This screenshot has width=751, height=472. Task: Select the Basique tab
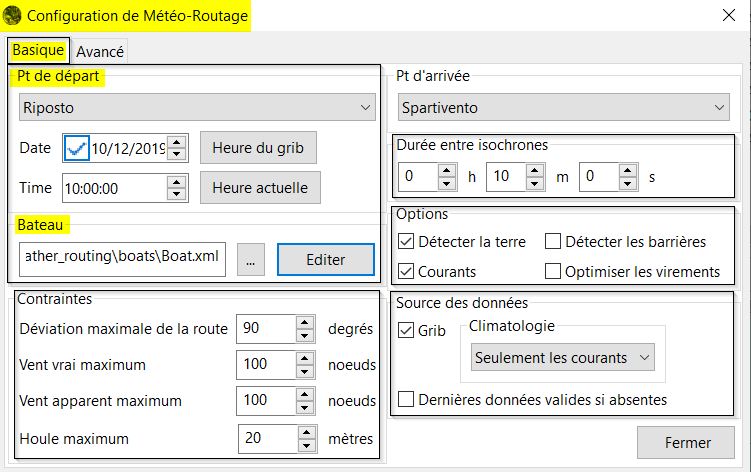click(38, 50)
